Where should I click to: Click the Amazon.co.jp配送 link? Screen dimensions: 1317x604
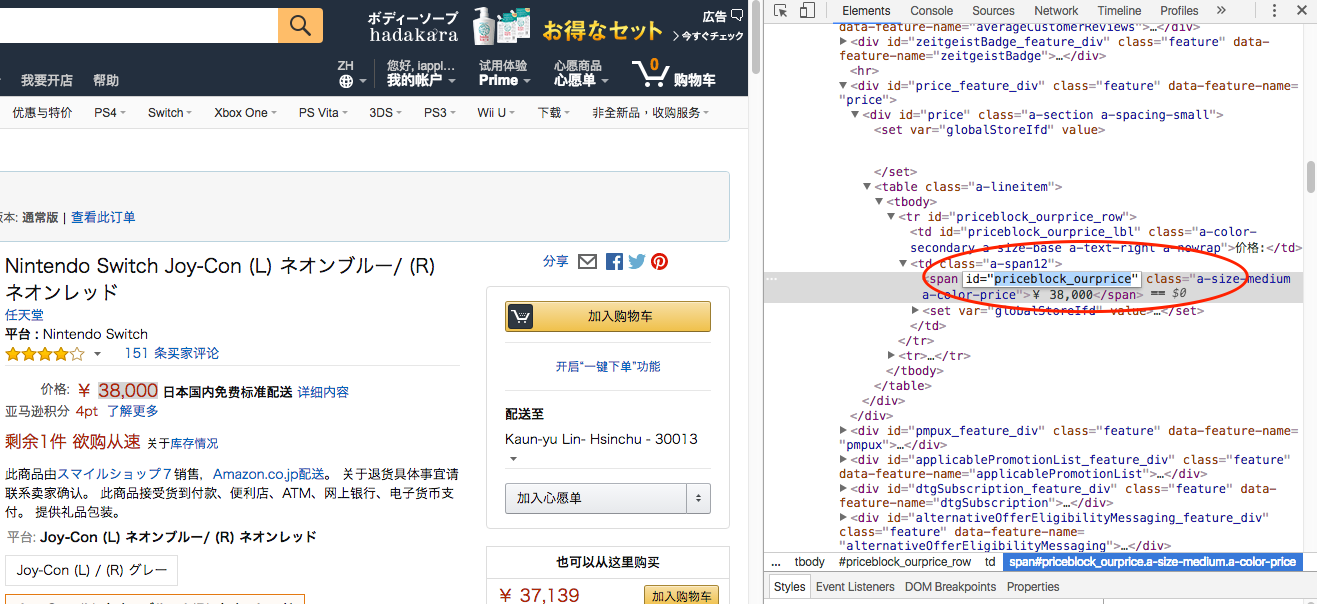pyautogui.click(x=268, y=474)
